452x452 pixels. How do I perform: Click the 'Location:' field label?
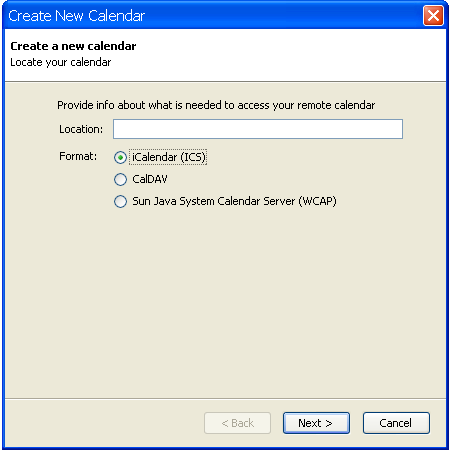tap(81, 129)
